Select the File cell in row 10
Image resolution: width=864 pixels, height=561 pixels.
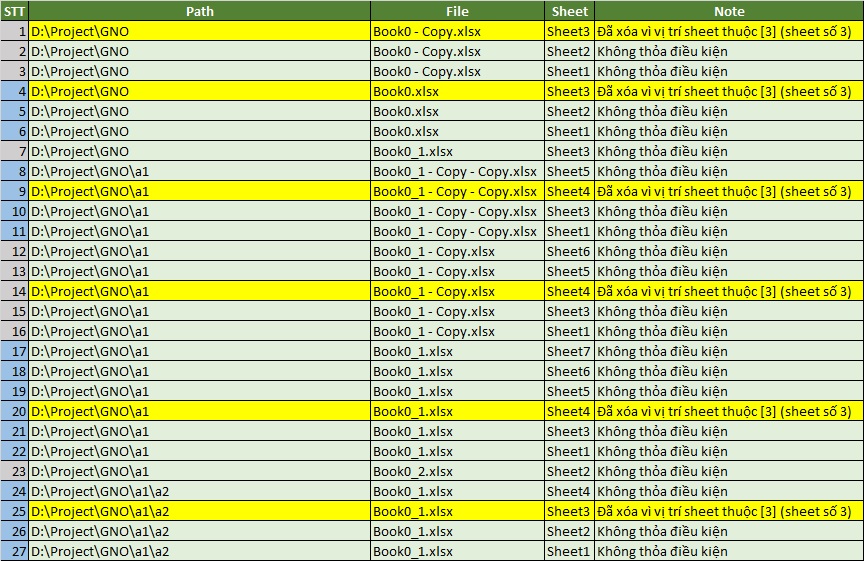(x=457, y=211)
